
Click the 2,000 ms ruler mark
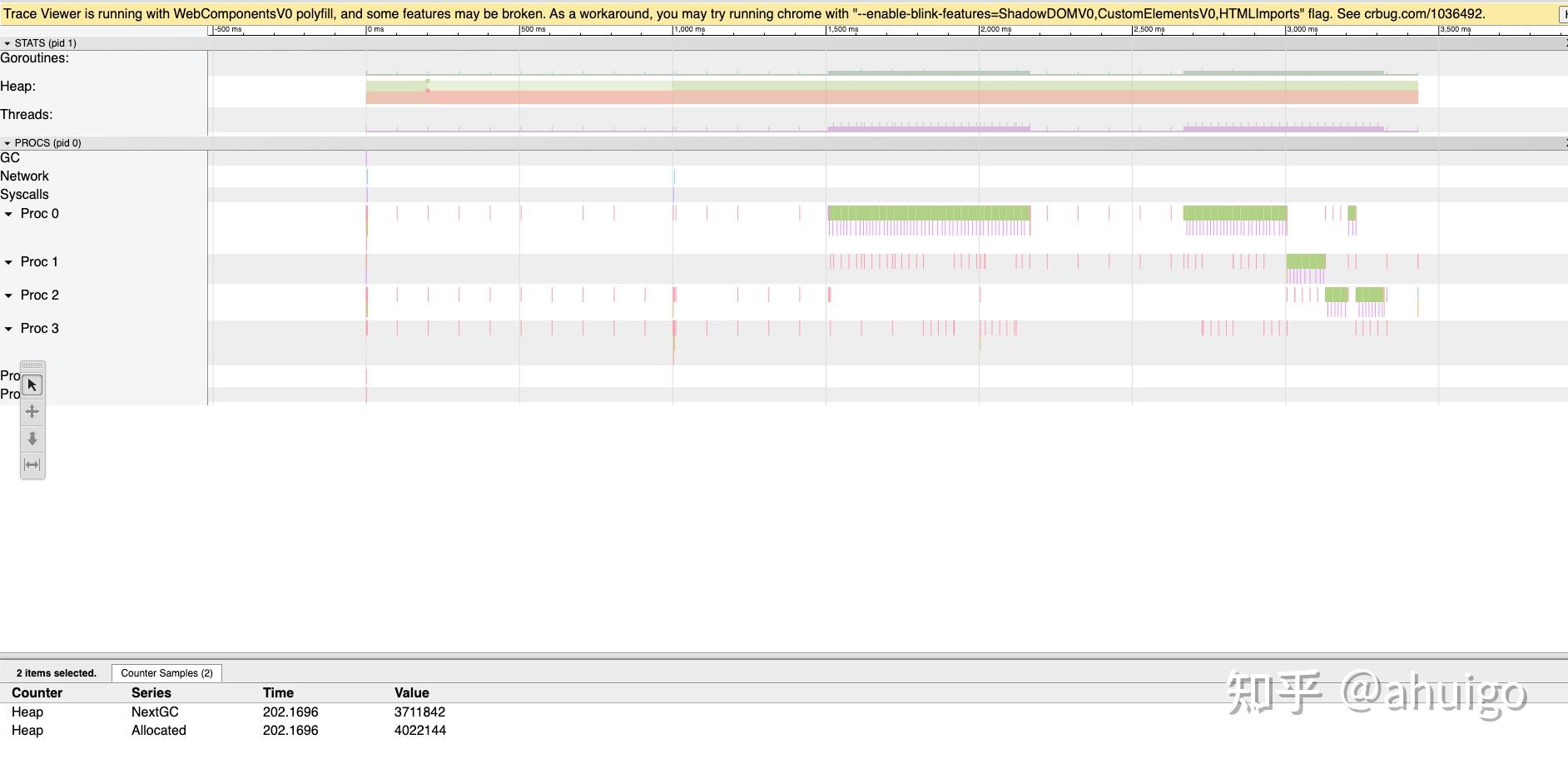[x=996, y=30]
